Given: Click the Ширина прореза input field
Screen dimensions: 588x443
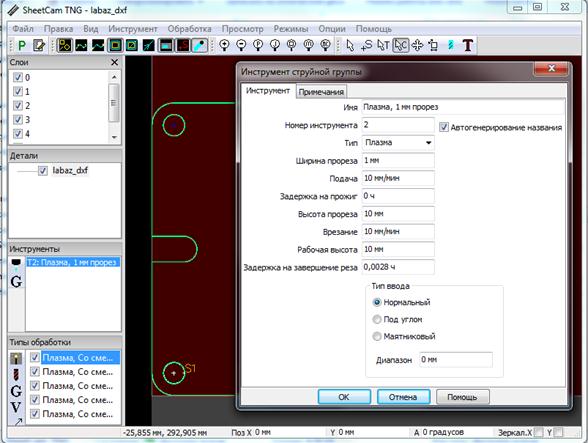Looking at the screenshot, I should pos(398,161).
